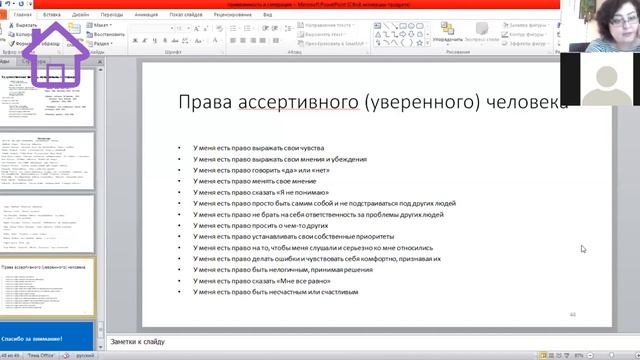Open the Показ слайдов tab
This screenshot has width=640, height=360.
coord(186,14)
